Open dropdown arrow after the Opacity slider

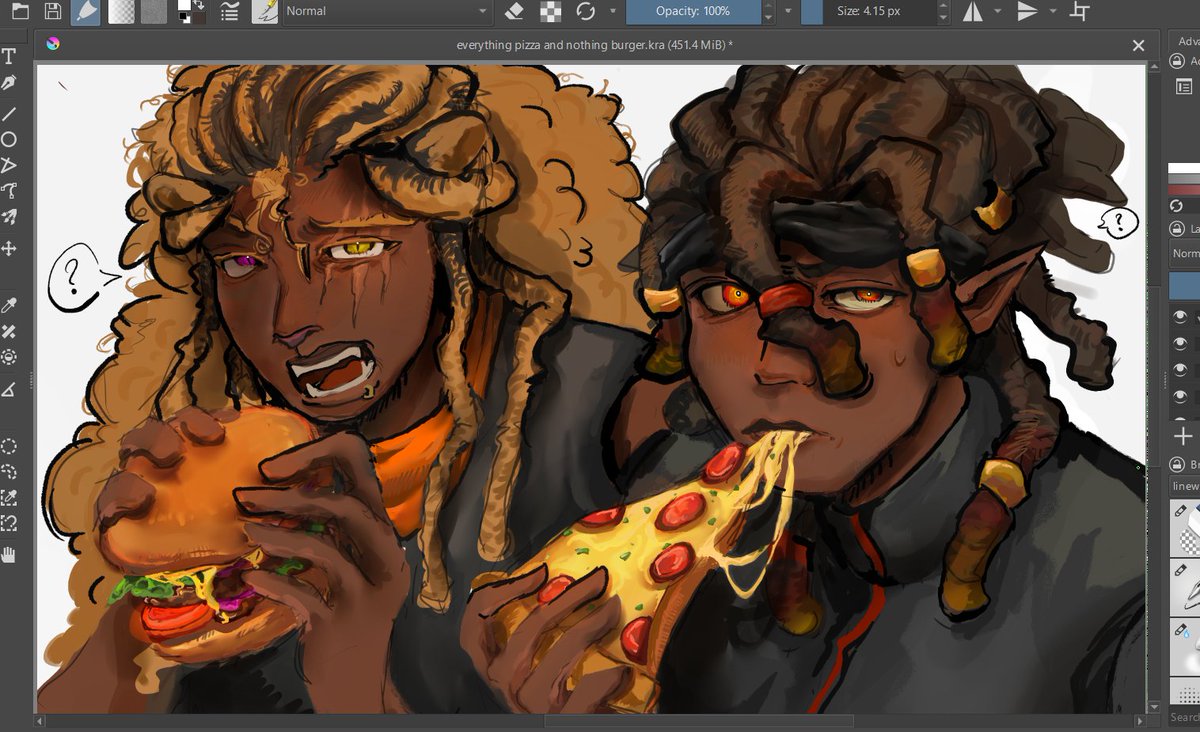pyautogui.click(x=788, y=12)
